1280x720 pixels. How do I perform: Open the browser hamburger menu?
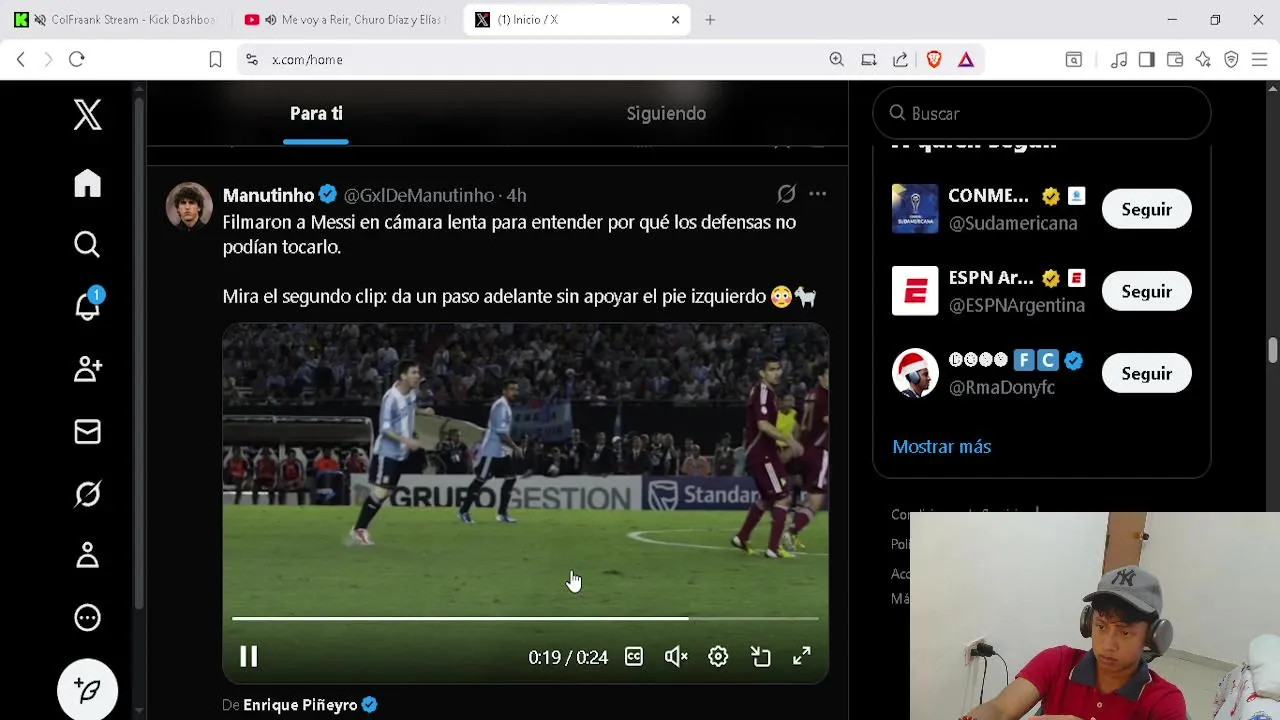[x=1259, y=59]
